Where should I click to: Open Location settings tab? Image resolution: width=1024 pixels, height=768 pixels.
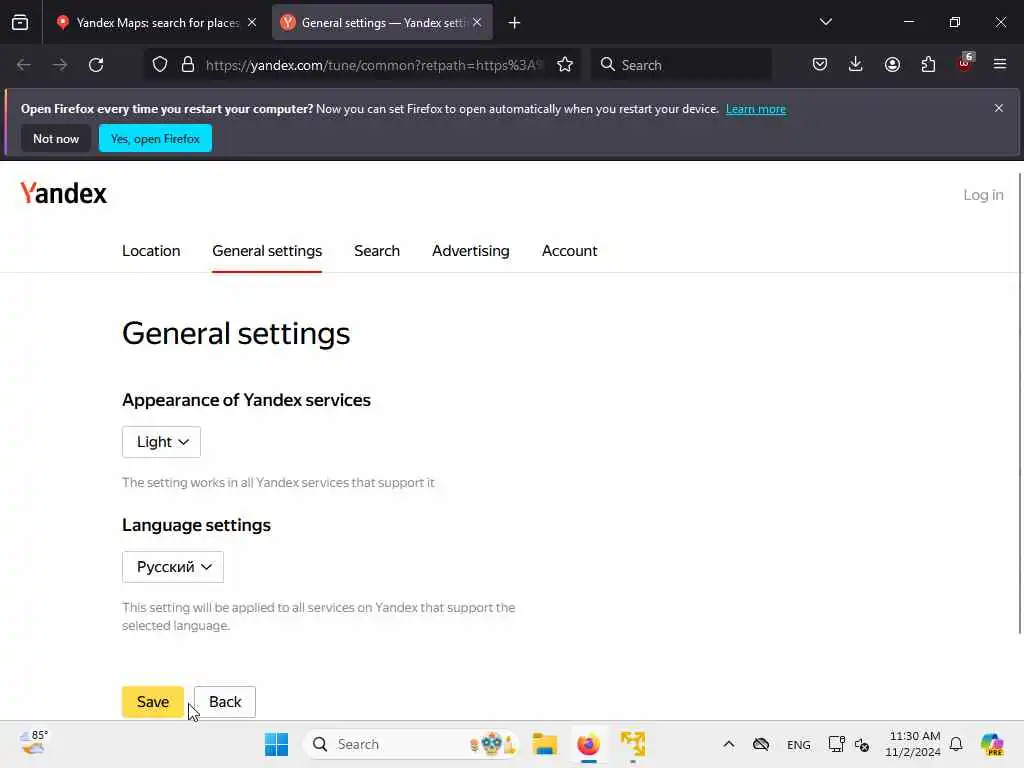[x=151, y=251]
